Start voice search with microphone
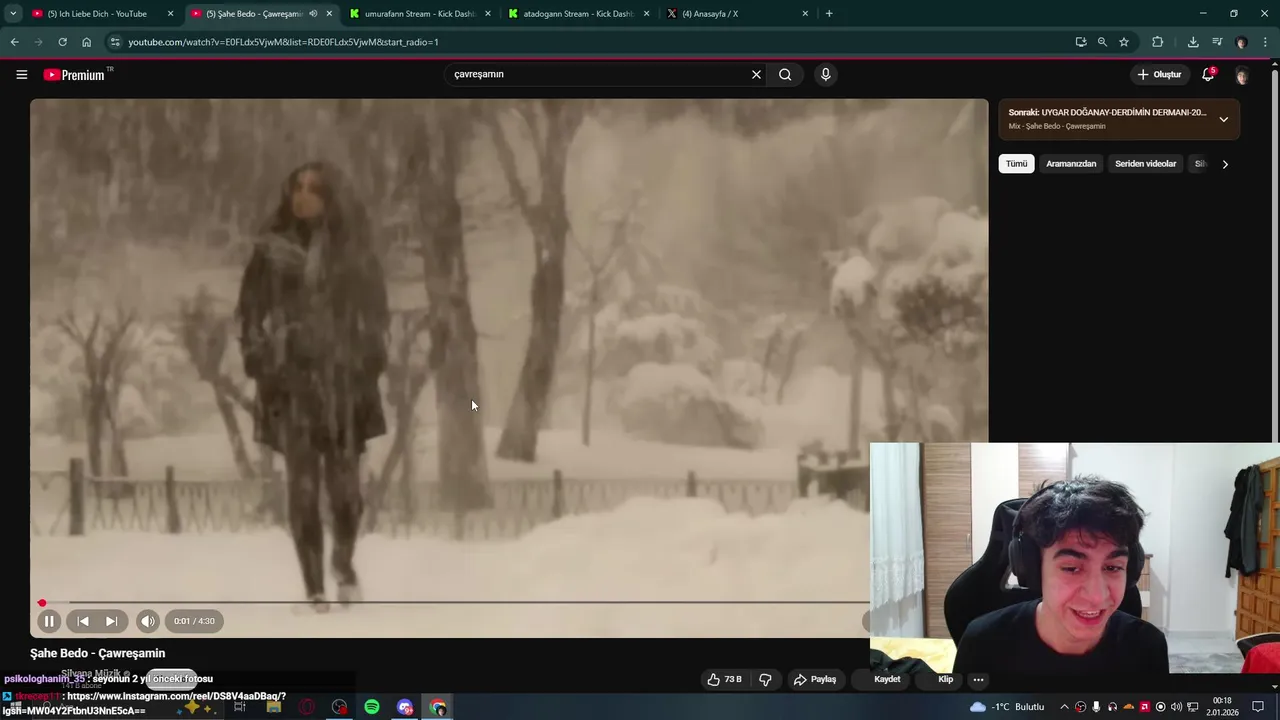The image size is (1280, 720). (825, 74)
